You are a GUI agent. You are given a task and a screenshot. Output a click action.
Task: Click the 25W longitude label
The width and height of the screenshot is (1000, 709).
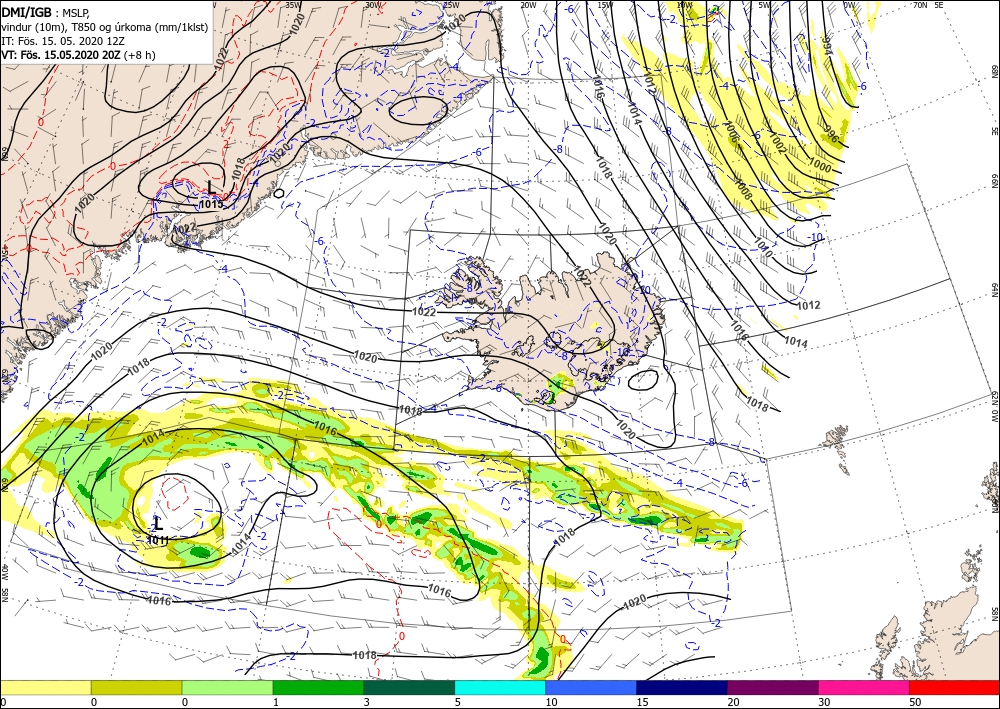(x=451, y=5)
